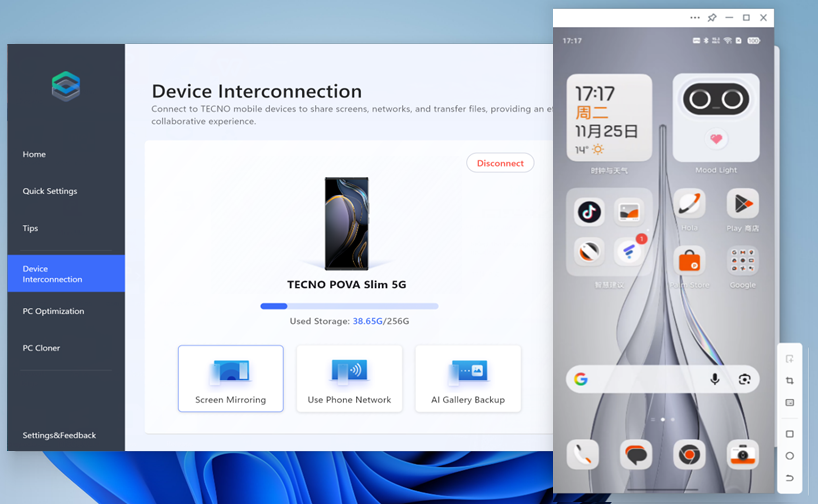
Task: Open the Phone dialer app
Action: (583, 455)
